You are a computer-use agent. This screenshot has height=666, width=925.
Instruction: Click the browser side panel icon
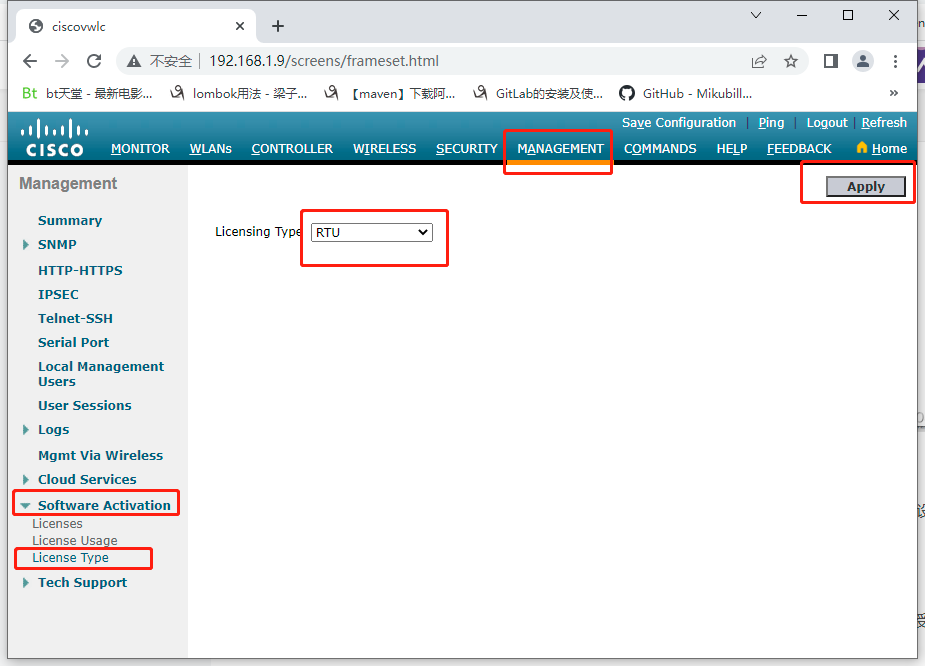coord(830,60)
